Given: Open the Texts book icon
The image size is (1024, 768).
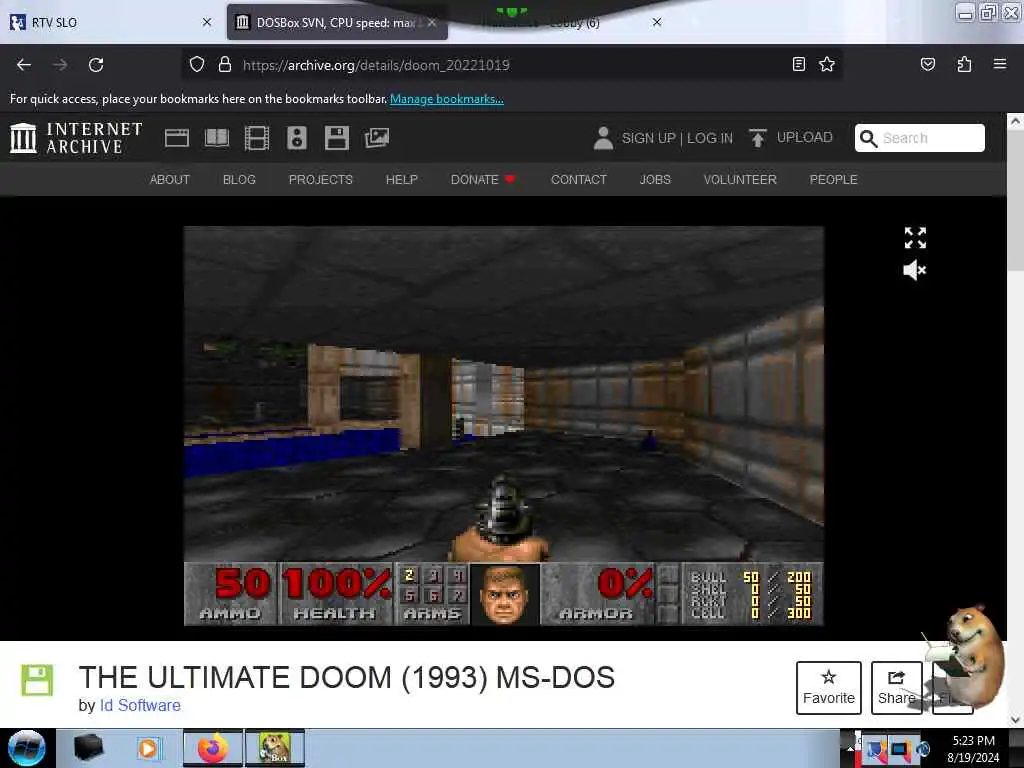Looking at the screenshot, I should click(217, 138).
